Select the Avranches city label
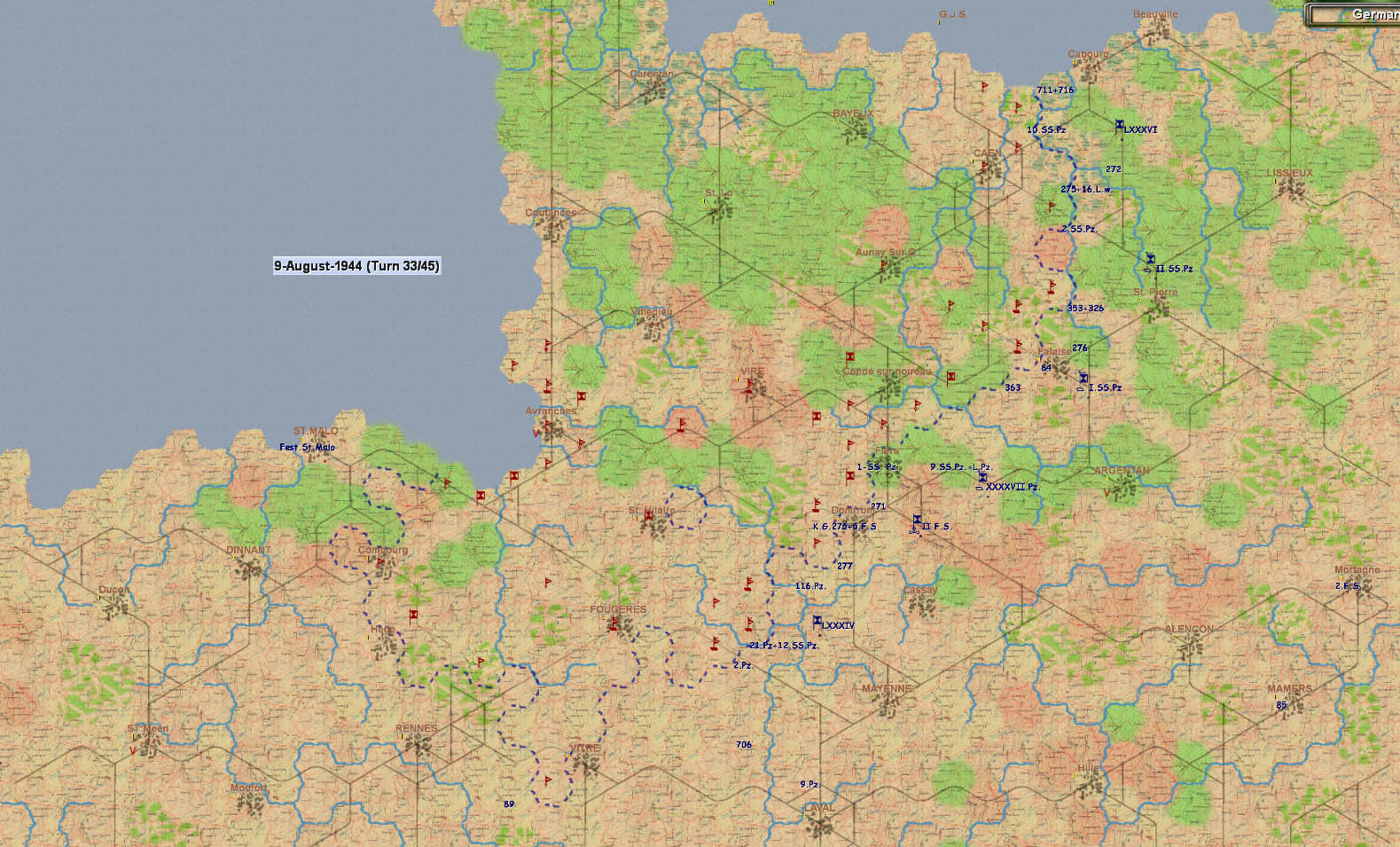Screen dimensions: 1400x847 pyautogui.click(x=551, y=411)
